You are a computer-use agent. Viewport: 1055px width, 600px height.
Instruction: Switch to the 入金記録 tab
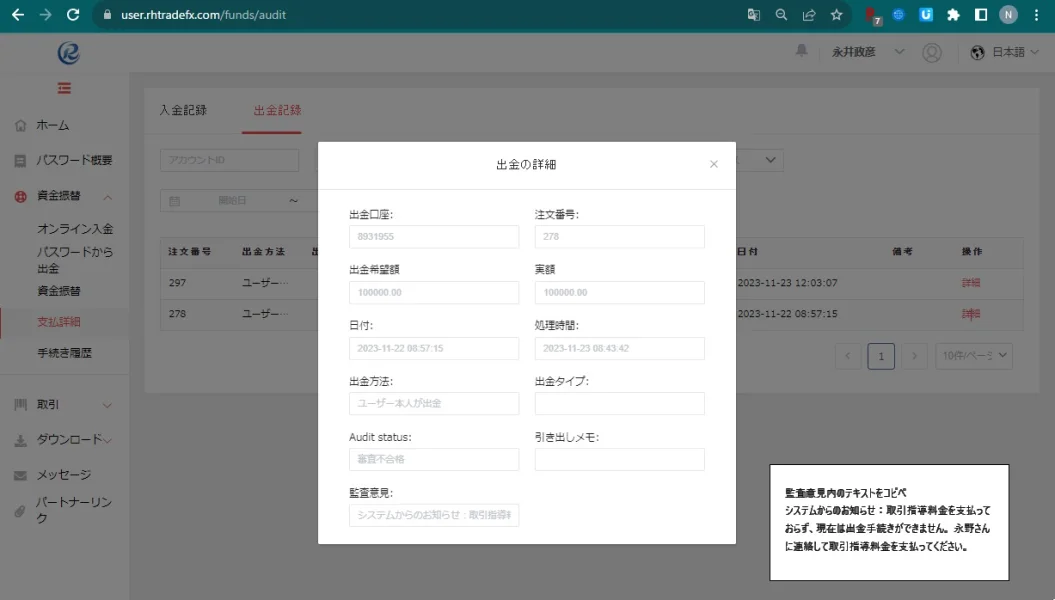pyautogui.click(x=183, y=112)
